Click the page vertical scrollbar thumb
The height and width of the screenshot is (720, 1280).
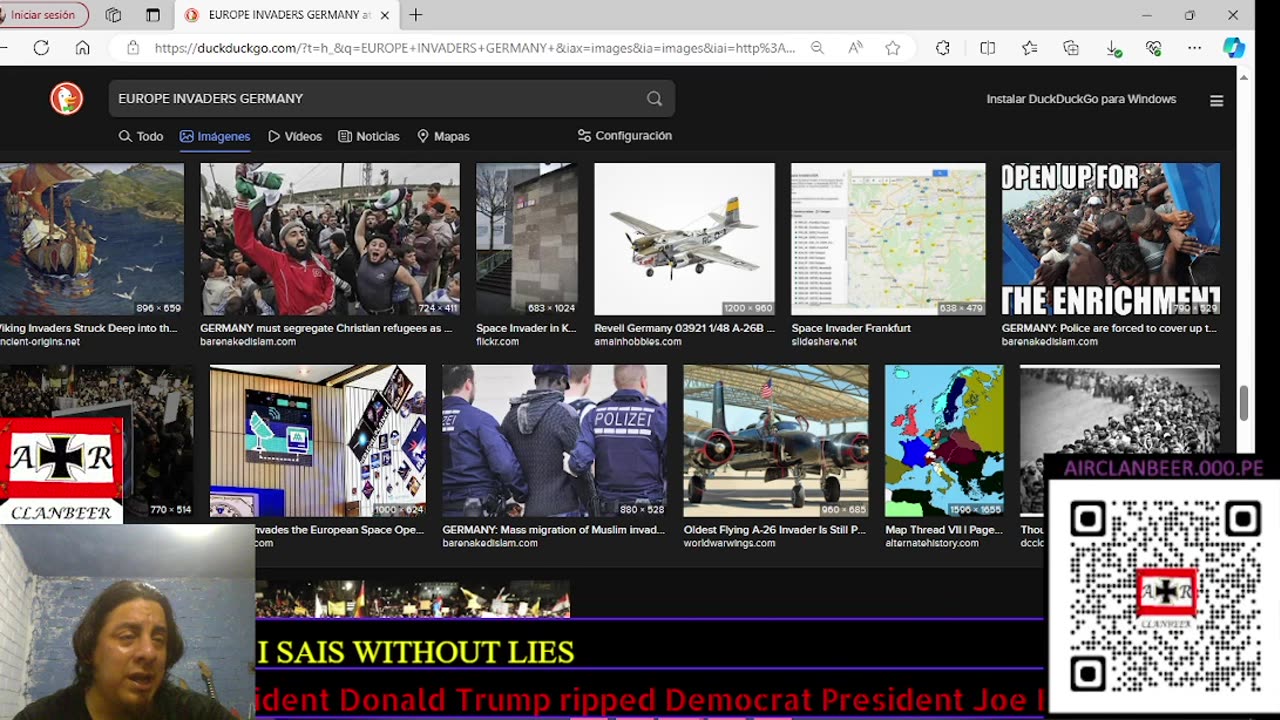pyautogui.click(x=1244, y=404)
